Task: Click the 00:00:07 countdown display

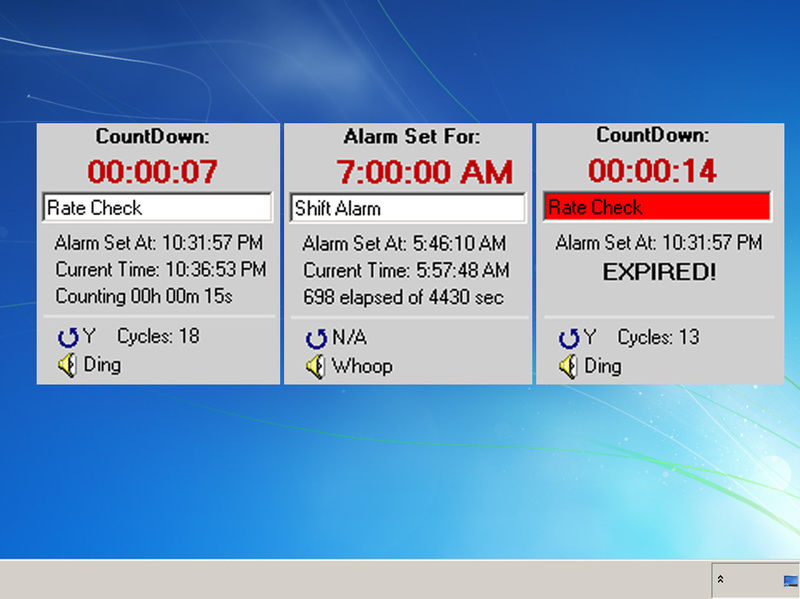Action: coord(153,171)
